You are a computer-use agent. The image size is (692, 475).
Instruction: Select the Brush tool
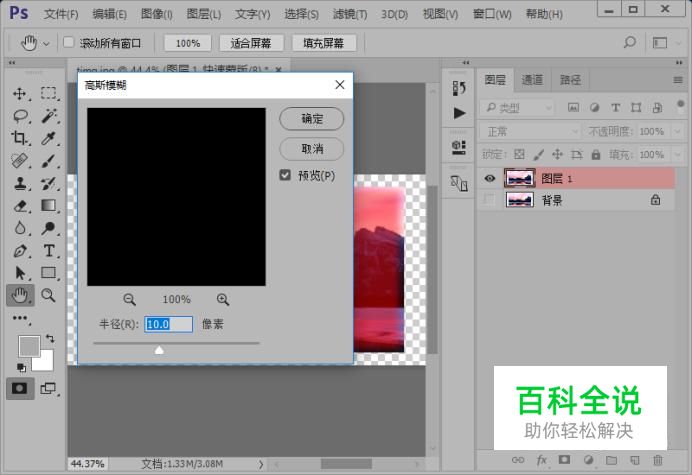49,161
